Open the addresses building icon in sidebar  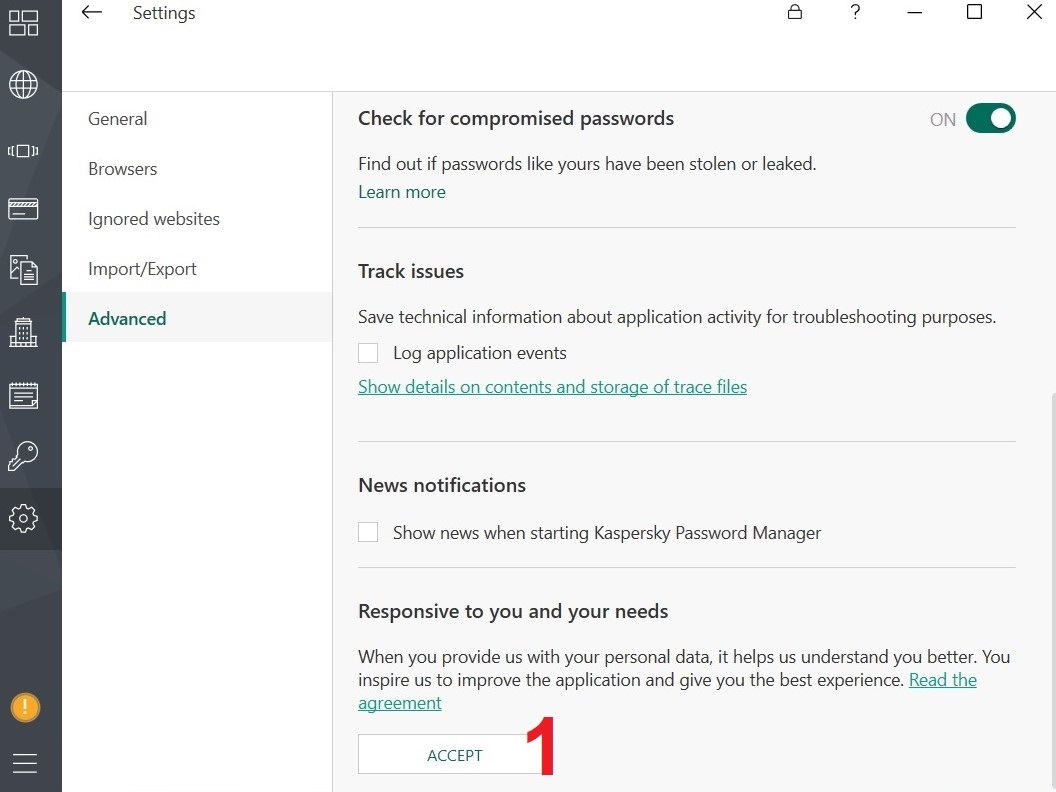point(24,332)
